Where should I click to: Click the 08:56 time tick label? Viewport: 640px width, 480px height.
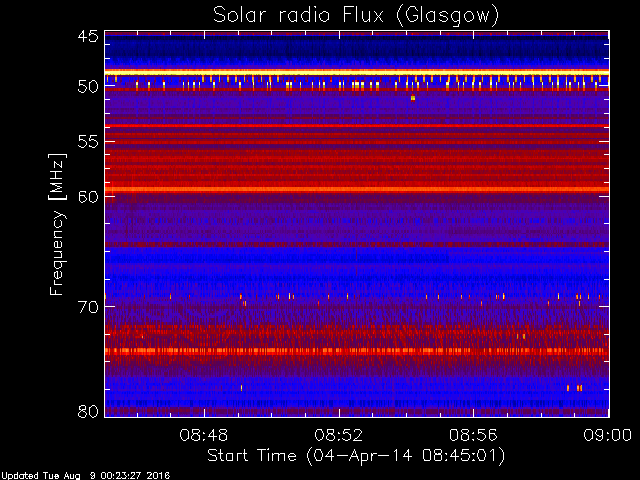pos(473,435)
